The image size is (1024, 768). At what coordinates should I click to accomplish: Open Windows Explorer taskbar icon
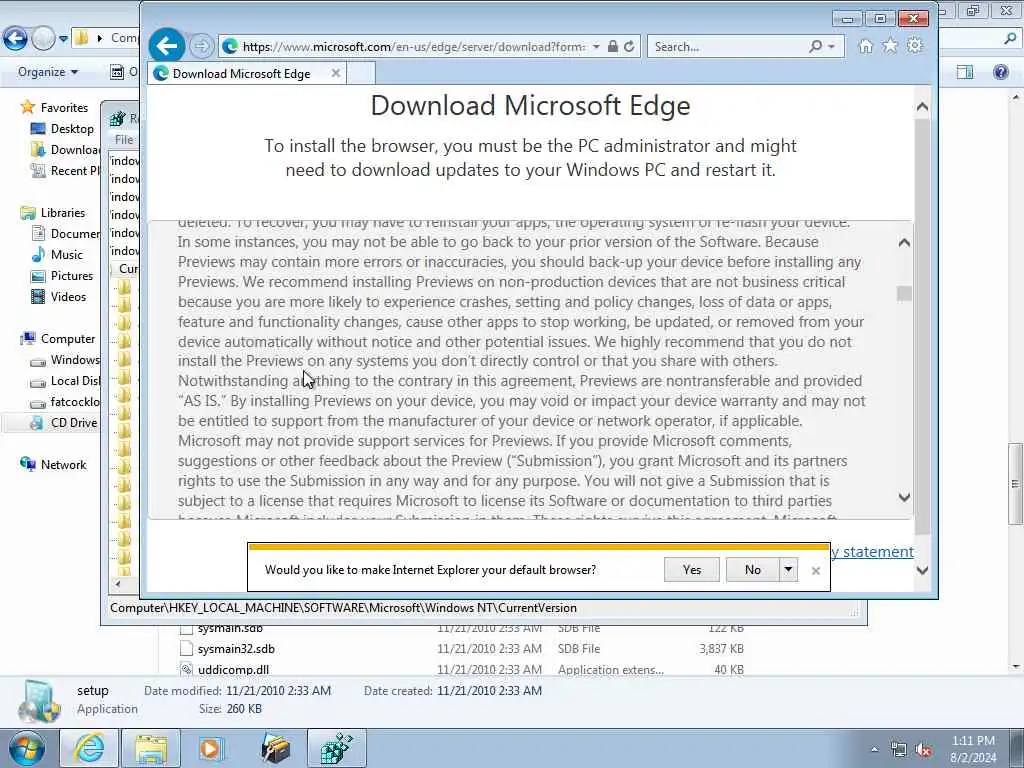tap(151, 748)
